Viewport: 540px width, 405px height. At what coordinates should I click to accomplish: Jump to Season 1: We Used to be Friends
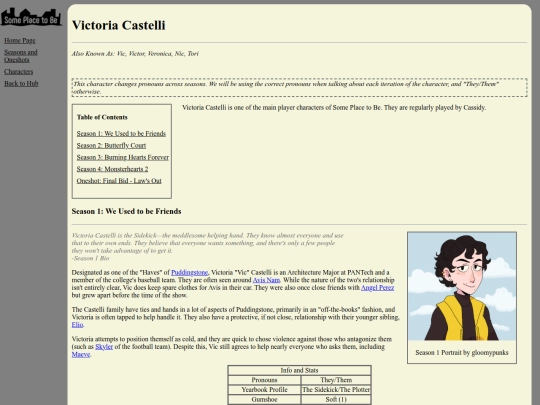(x=121, y=134)
